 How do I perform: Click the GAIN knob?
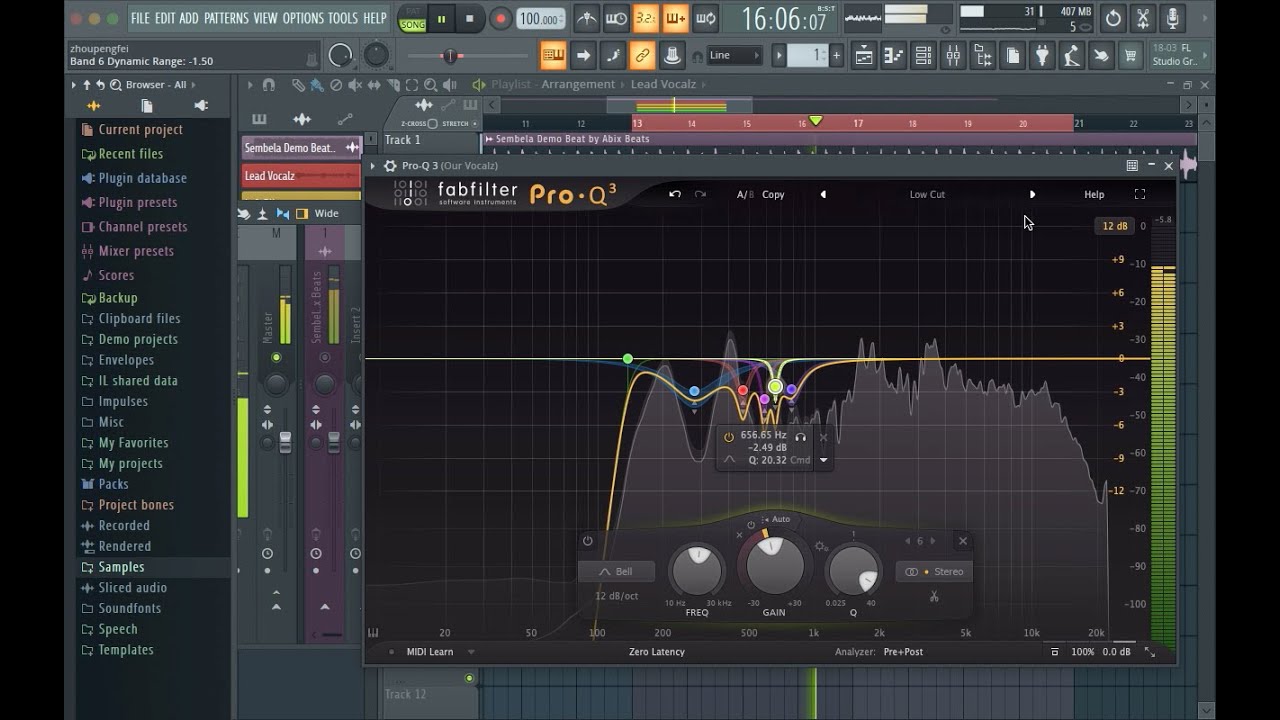coord(774,565)
